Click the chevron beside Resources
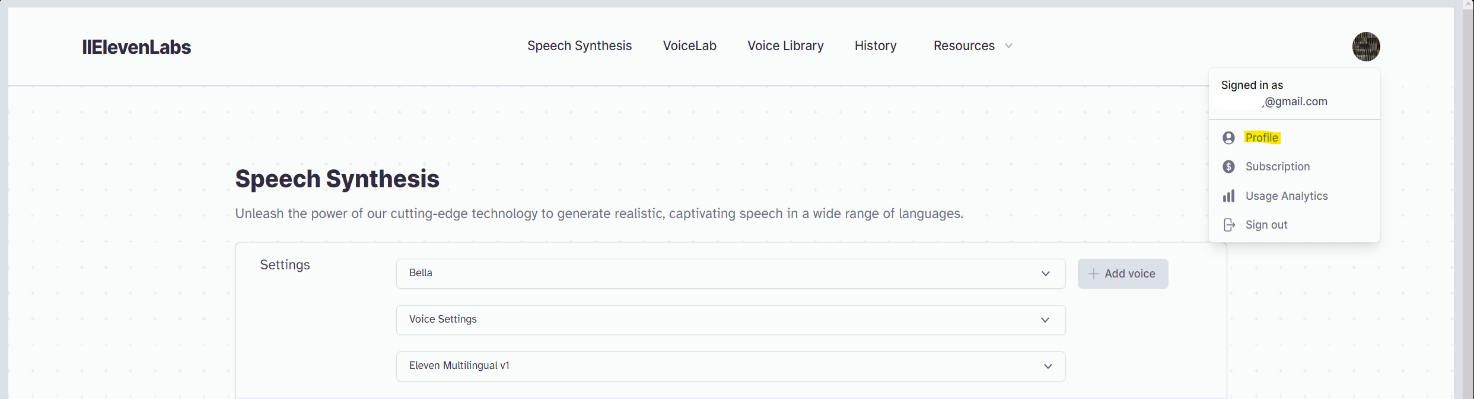Screen dimensions: 1474x399 click(x=1008, y=46)
